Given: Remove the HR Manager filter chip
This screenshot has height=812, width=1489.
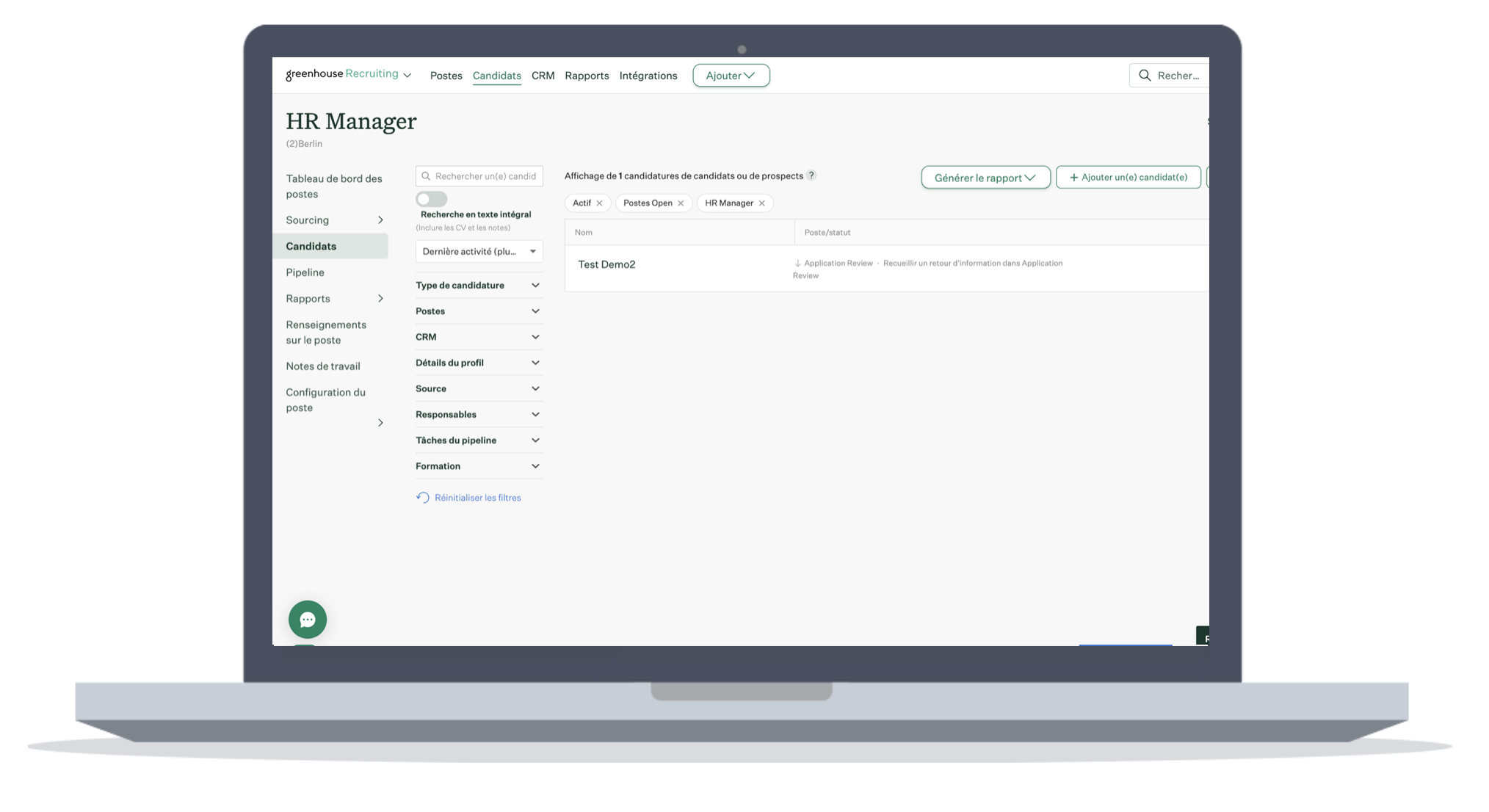Looking at the screenshot, I should click(x=762, y=203).
